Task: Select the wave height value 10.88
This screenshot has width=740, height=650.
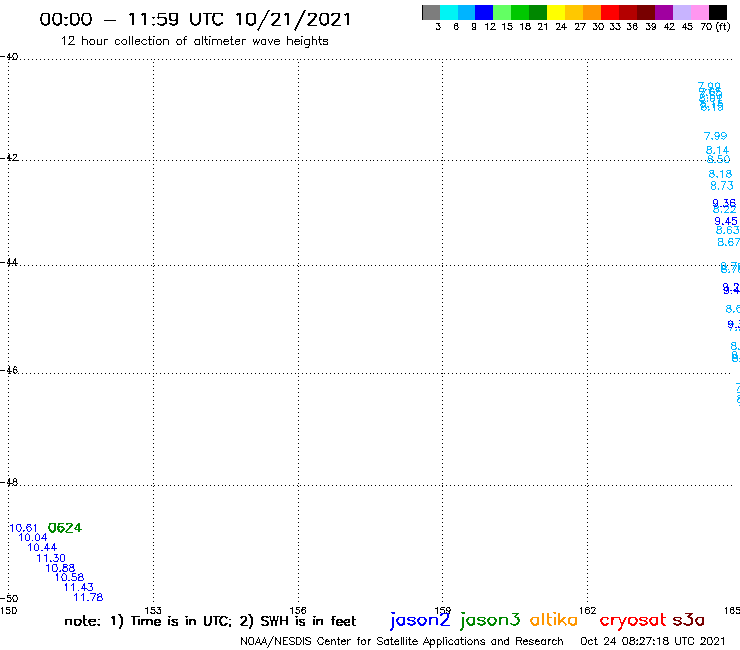Action: pyautogui.click(x=60, y=568)
